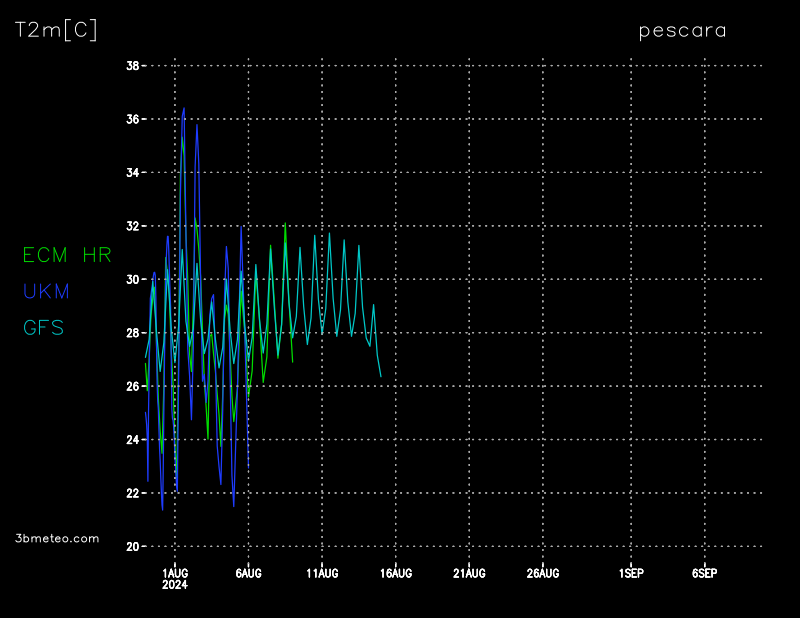The image size is (800, 618).
Task: Open the 3bmeteo.com watermark link
Action: [58, 538]
